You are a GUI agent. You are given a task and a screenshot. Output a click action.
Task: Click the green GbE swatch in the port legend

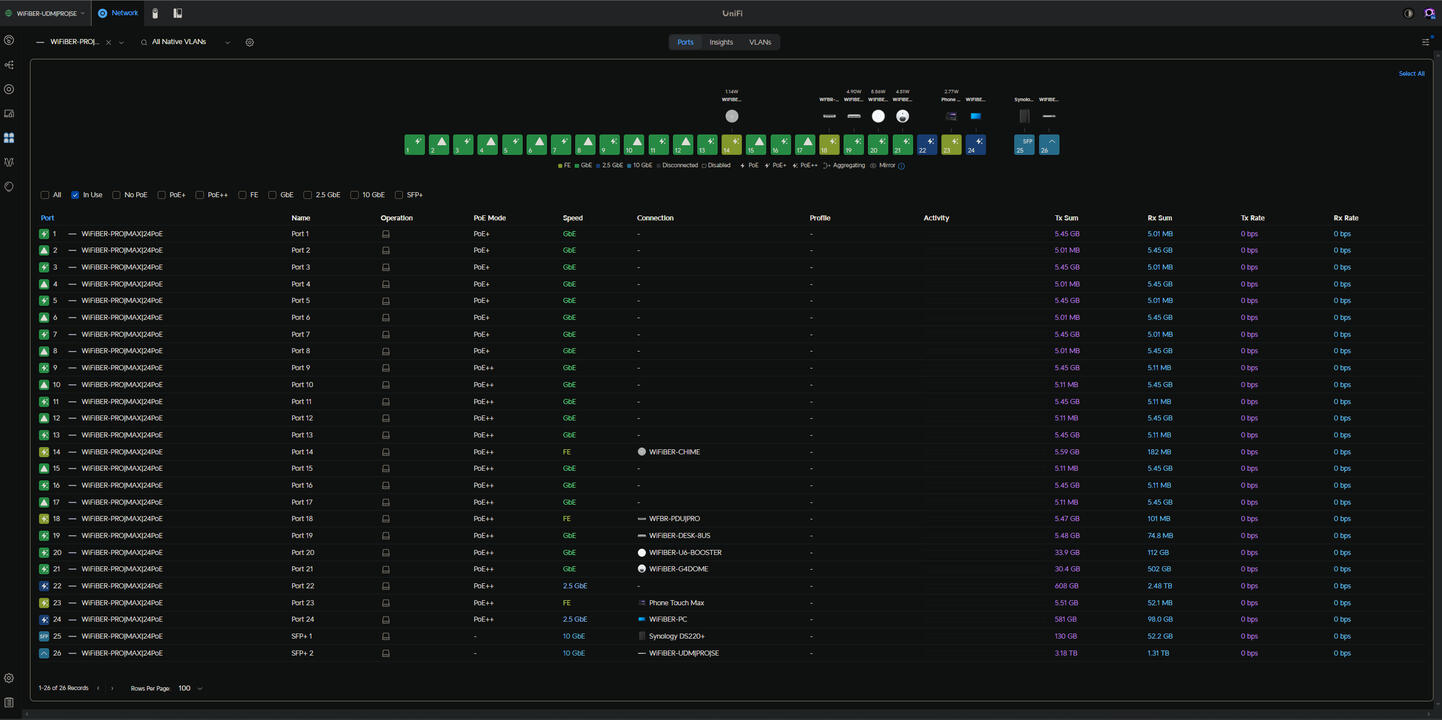(576, 165)
